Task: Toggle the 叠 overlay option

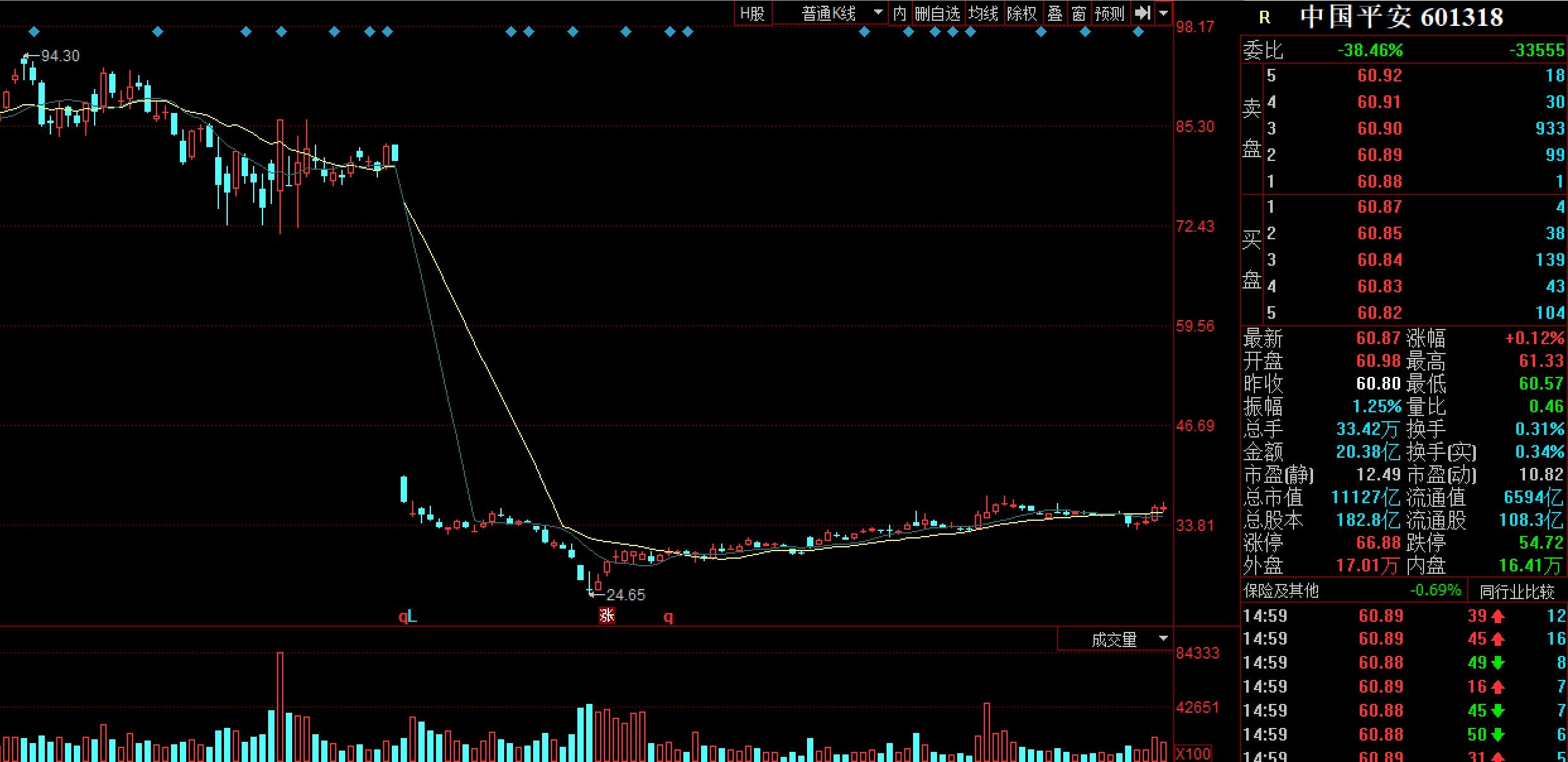Action: pyautogui.click(x=1055, y=13)
